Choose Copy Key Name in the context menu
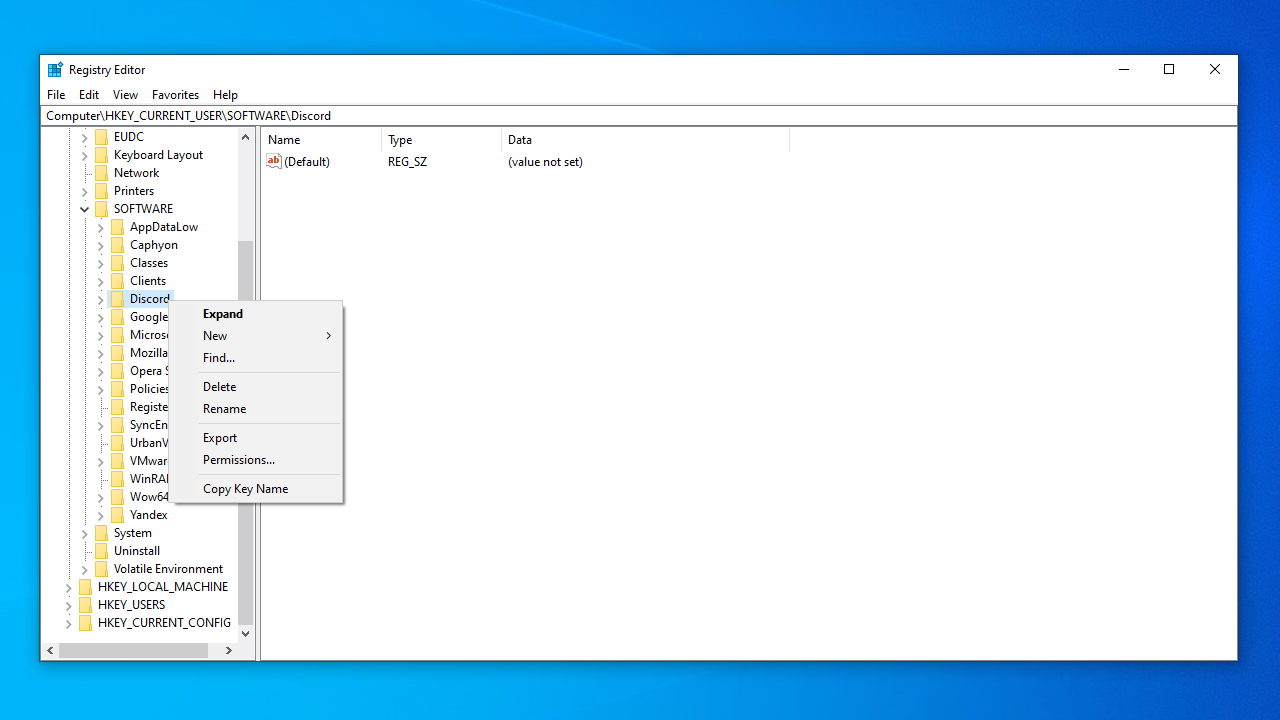This screenshot has width=1280, height=720. [x=256, y=489]
